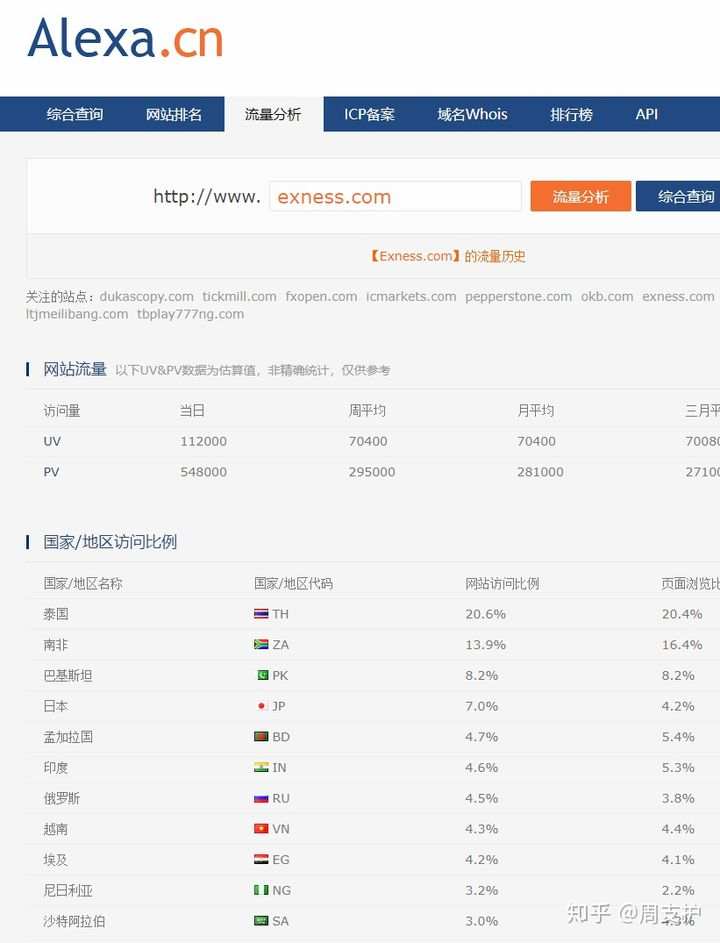
Task: Select the 流量分析 tab
Action: pos(273,114)
